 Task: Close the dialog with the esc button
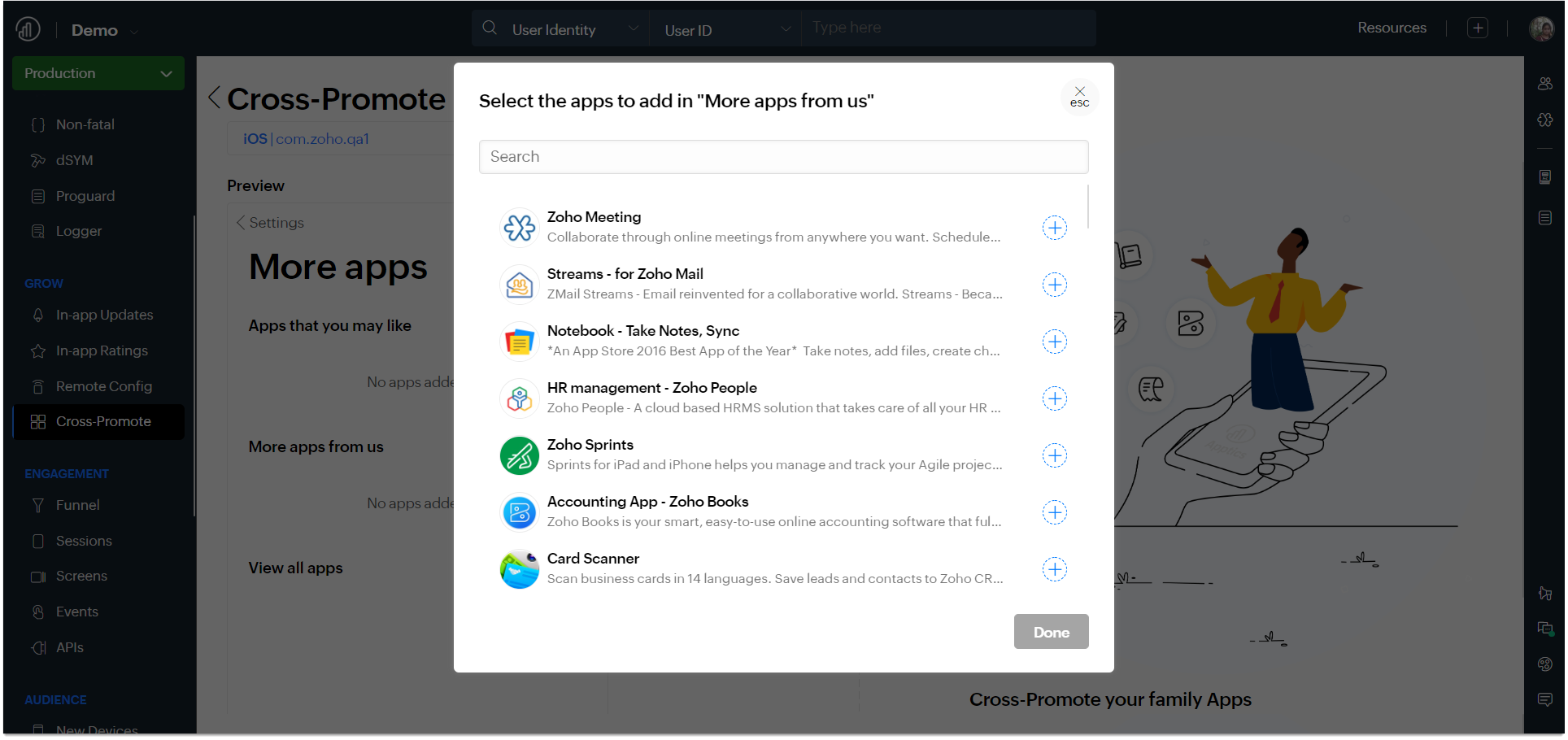1080,97
